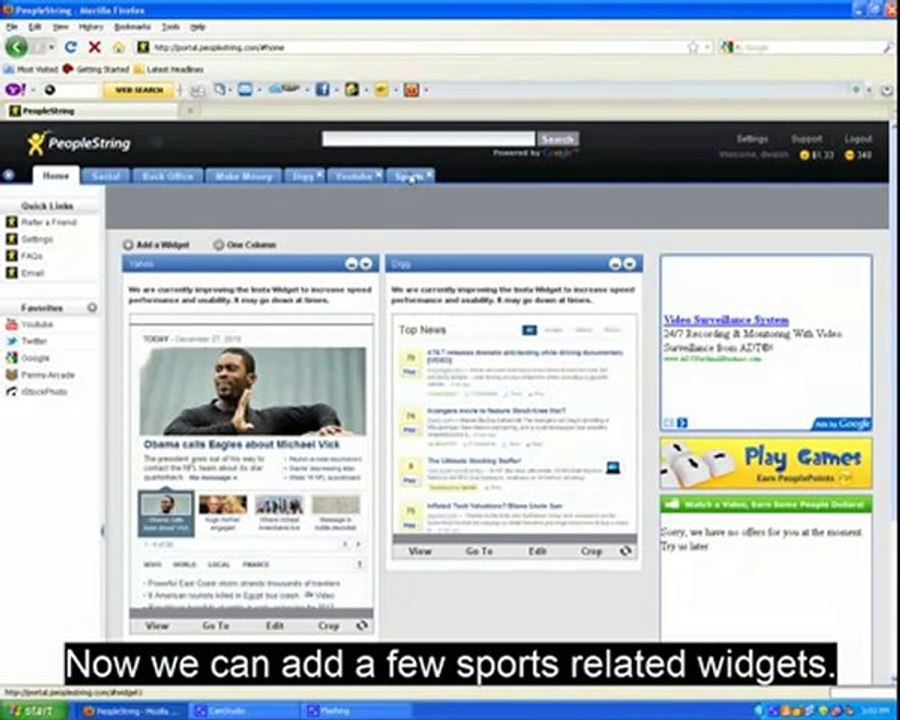Close the Digg tab with its X

319,173
